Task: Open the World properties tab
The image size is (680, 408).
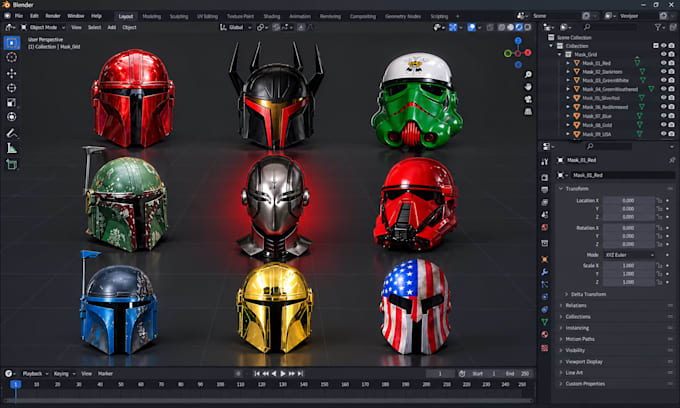Action: click(x=545, y=228)
